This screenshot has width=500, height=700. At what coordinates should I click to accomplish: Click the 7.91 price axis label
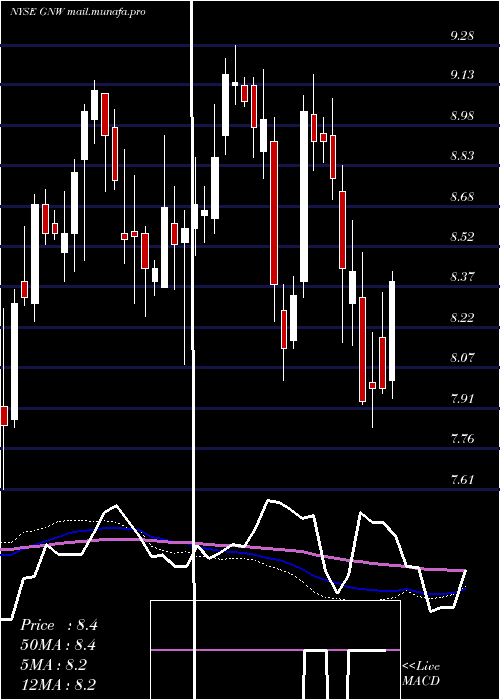(462, 398)
